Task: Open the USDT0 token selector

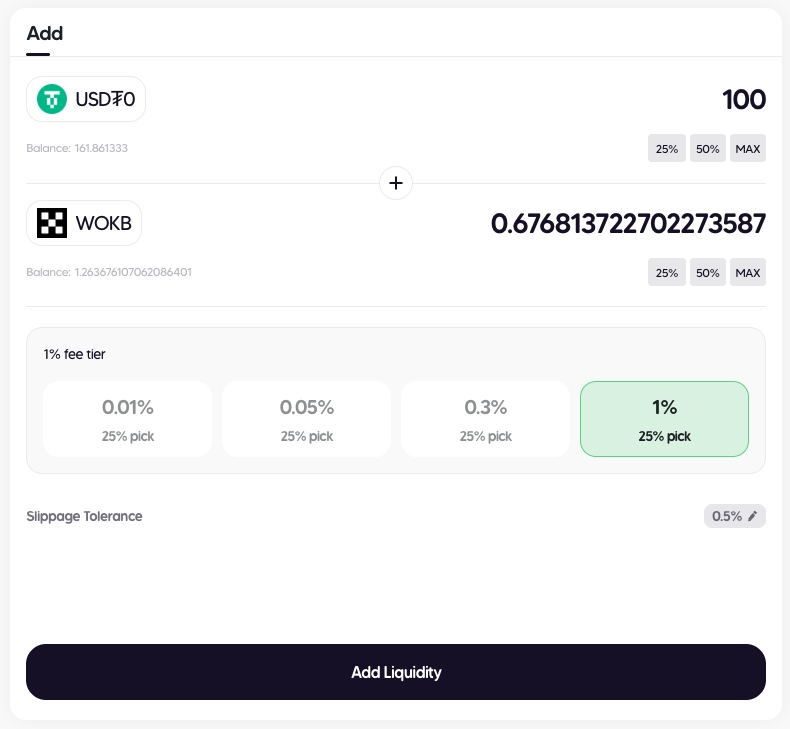Action: tap(86, 99)
